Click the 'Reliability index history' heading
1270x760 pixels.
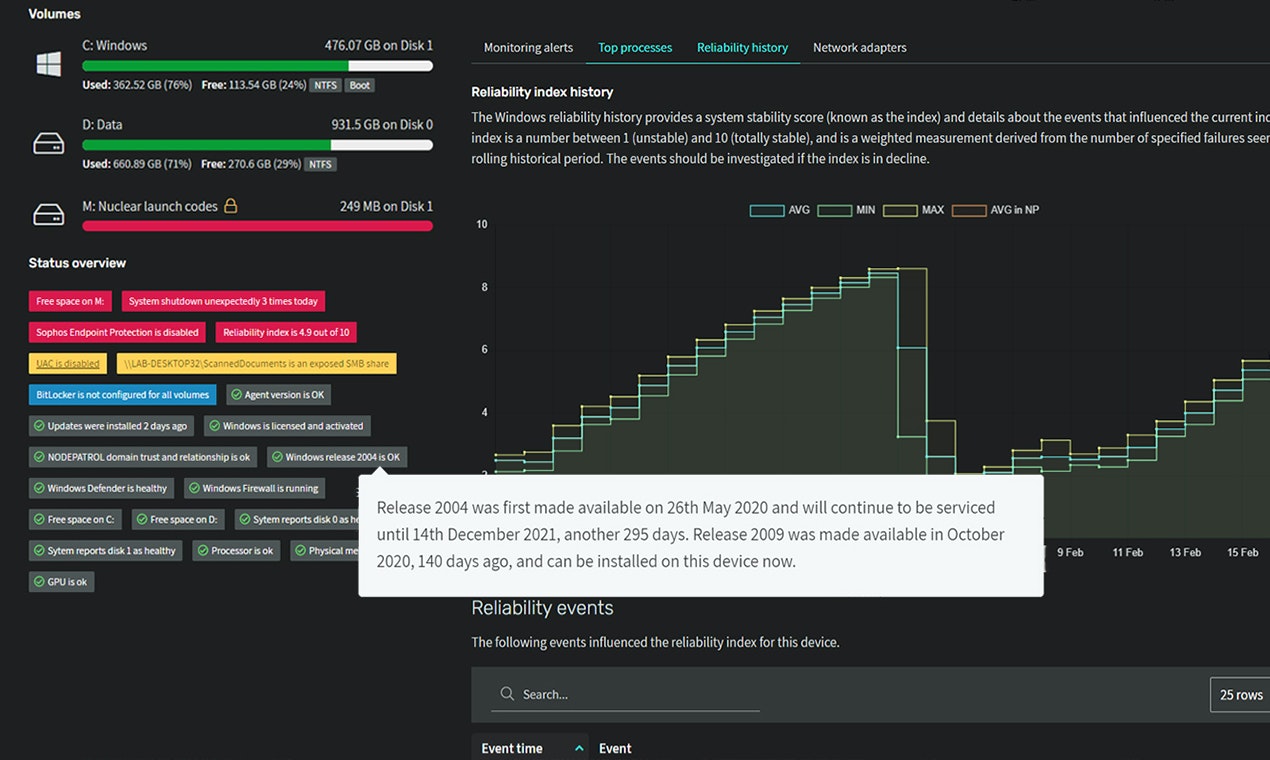[542, 92]
